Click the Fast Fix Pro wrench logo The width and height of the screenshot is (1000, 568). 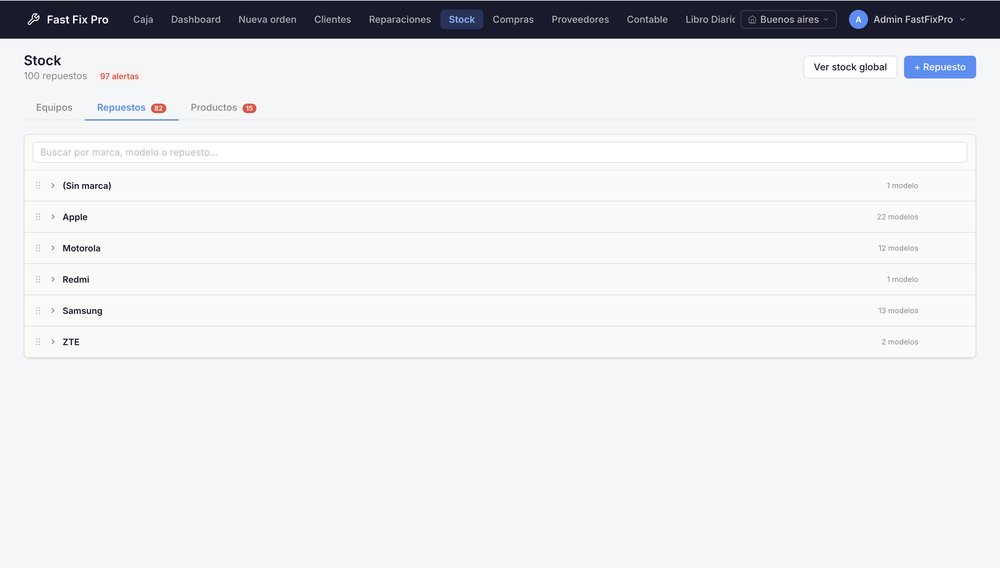[x=33, y=19]
